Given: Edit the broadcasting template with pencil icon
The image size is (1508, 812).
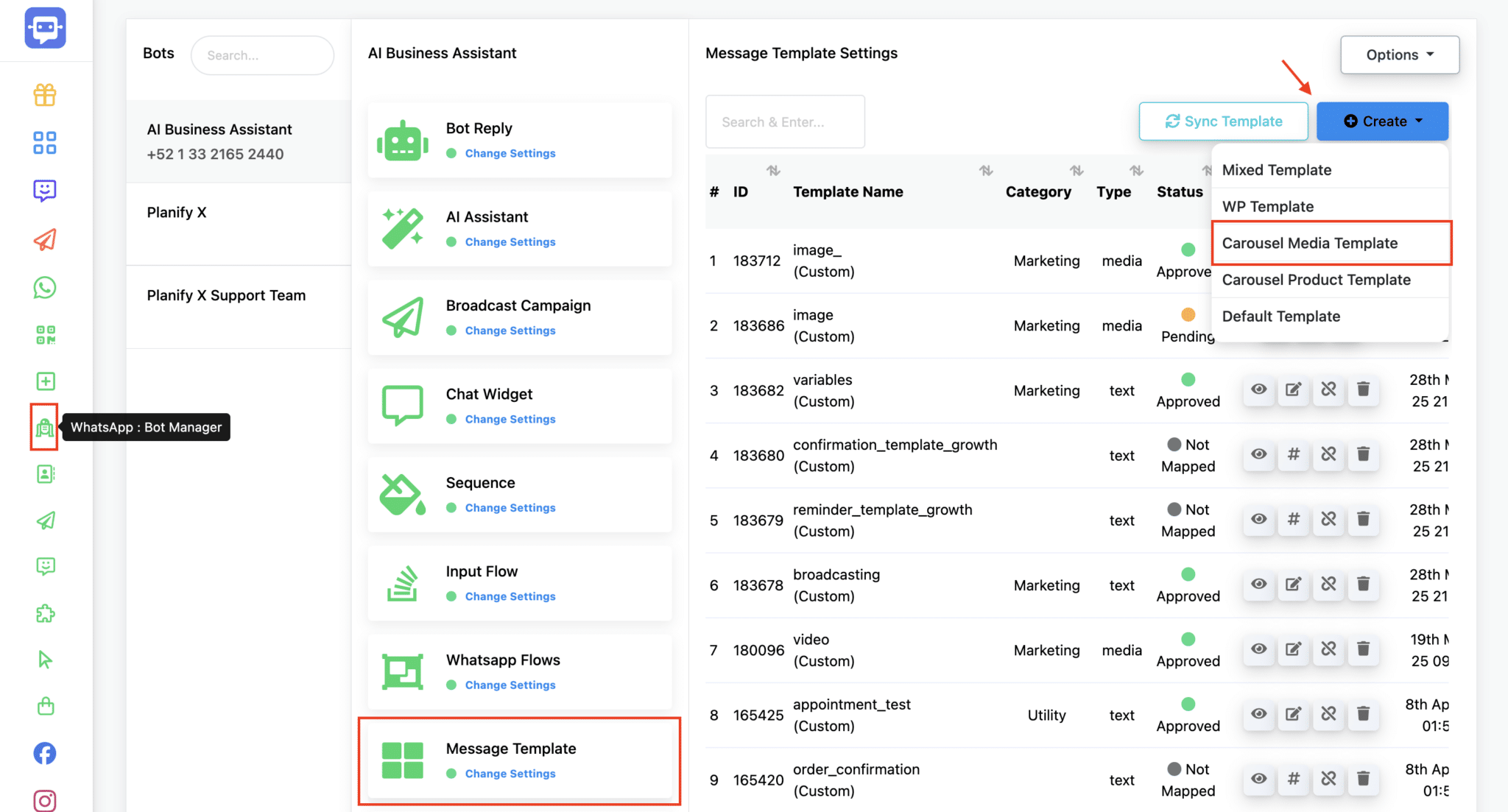Looking at the screenshot, I should (1293, 584).
